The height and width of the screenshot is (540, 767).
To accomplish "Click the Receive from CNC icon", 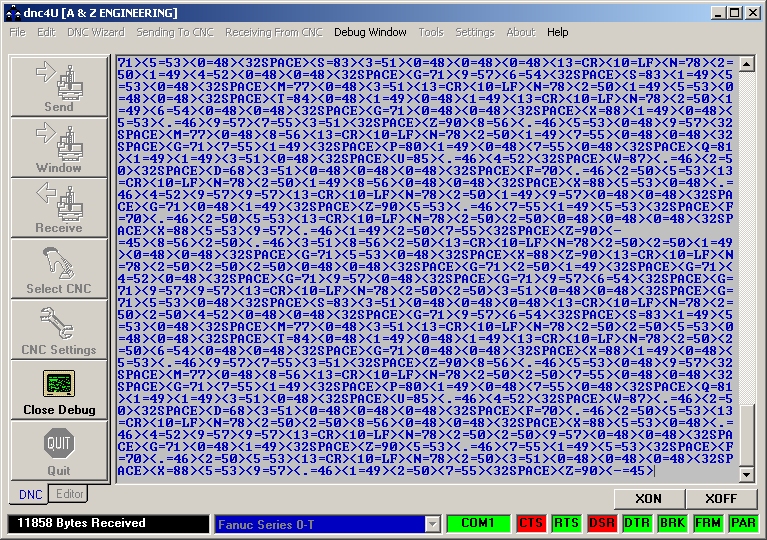I will (x=58, y=202).
